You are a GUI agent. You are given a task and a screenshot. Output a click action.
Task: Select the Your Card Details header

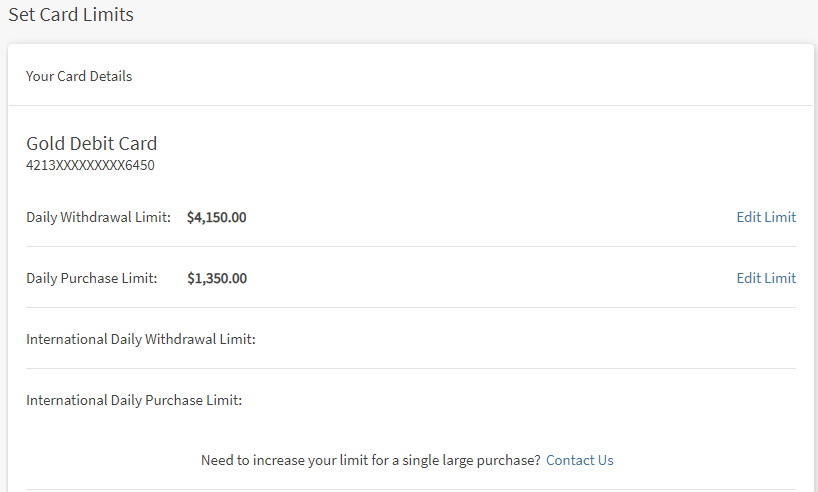pos(79,76)
